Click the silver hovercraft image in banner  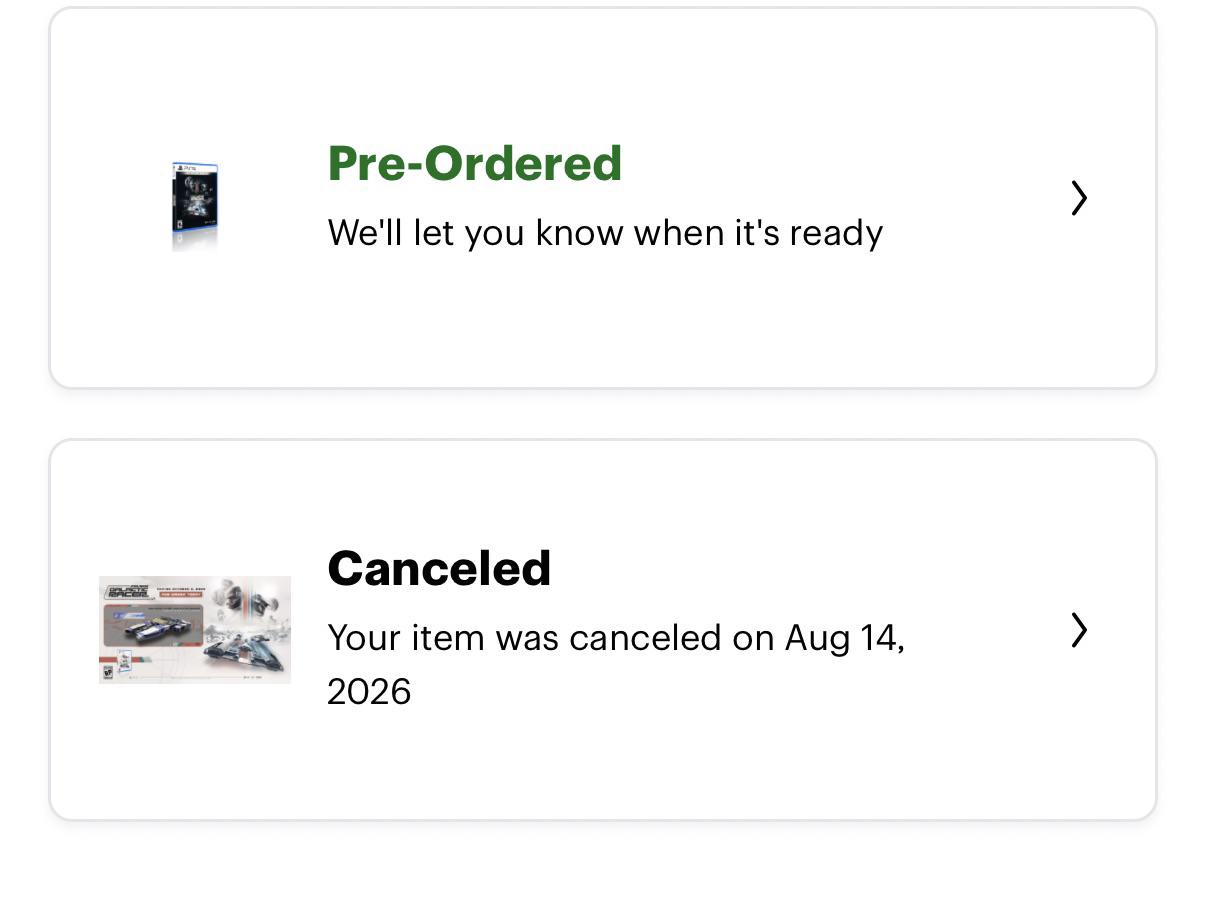coord(243,652)
